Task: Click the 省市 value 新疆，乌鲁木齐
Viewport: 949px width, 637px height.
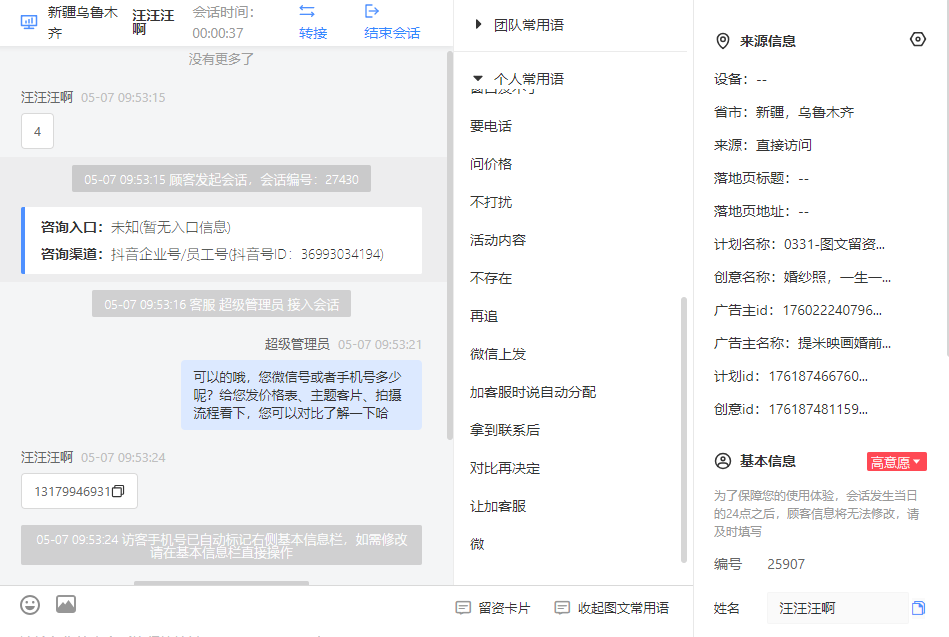Action: (805, 113)
